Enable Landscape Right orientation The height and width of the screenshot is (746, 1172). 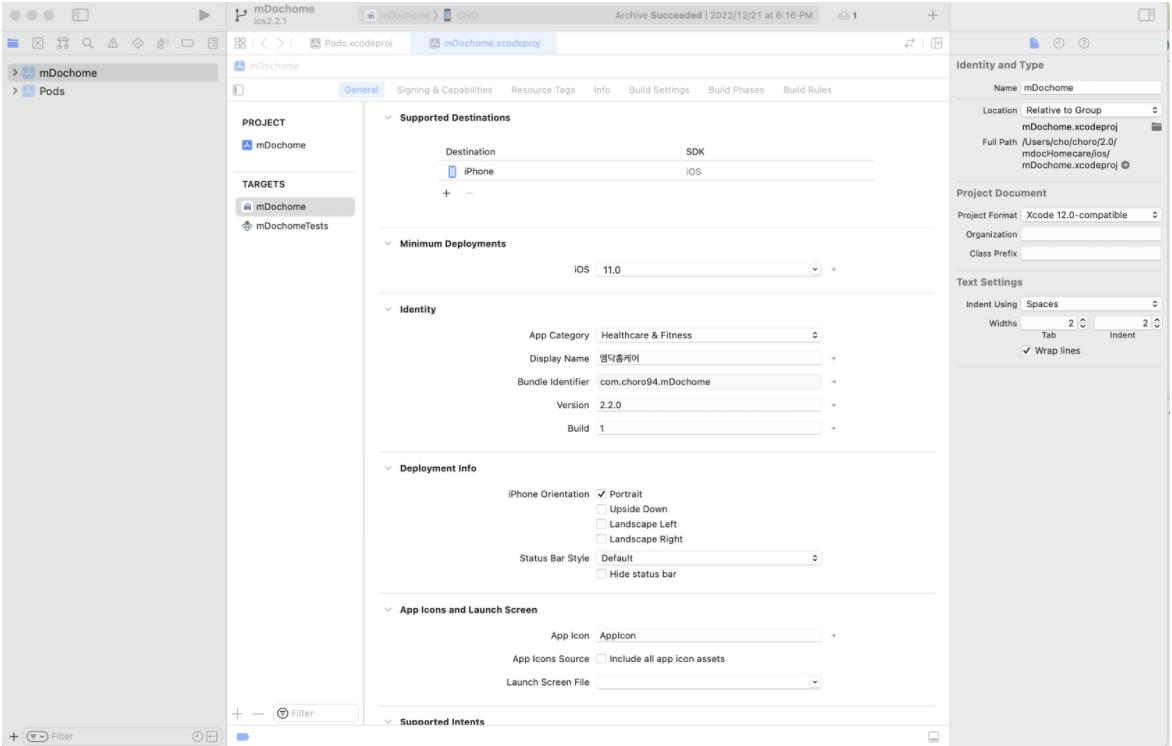601,539
